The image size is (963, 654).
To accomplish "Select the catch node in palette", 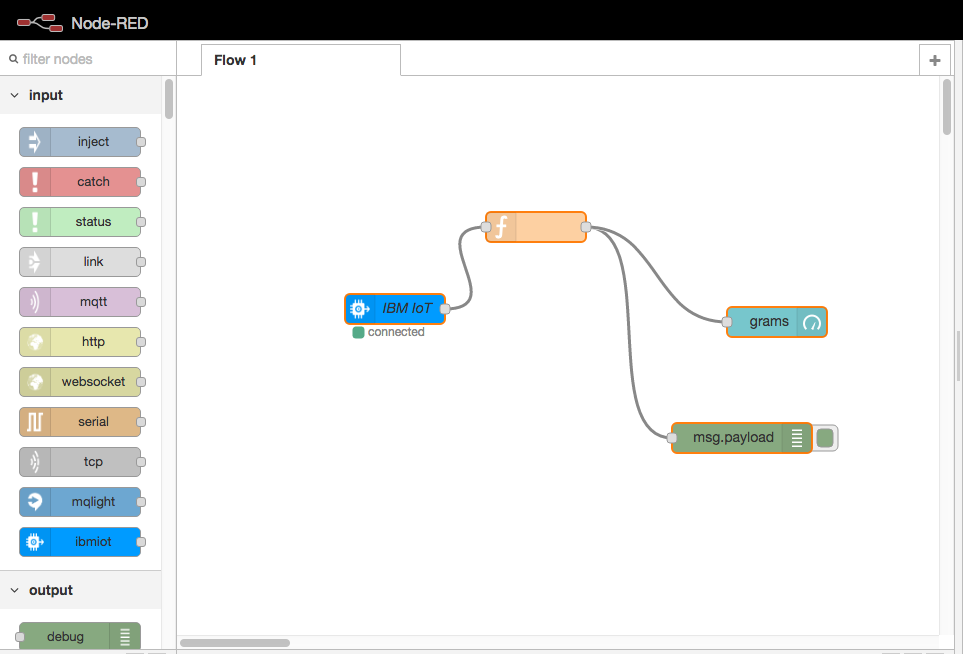I will click(x=80, y=182).
